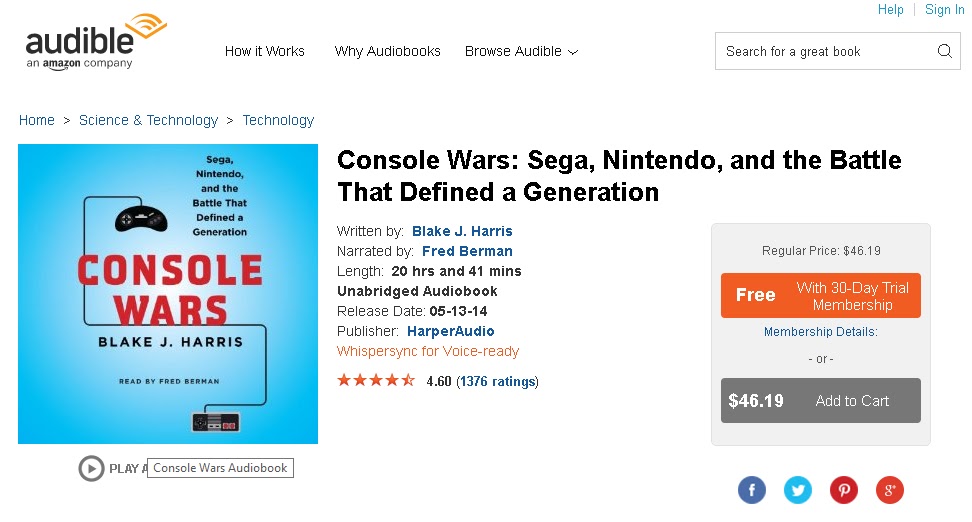Share on Facebook
This screenshot has height=522, width=972.
point(752,490)
